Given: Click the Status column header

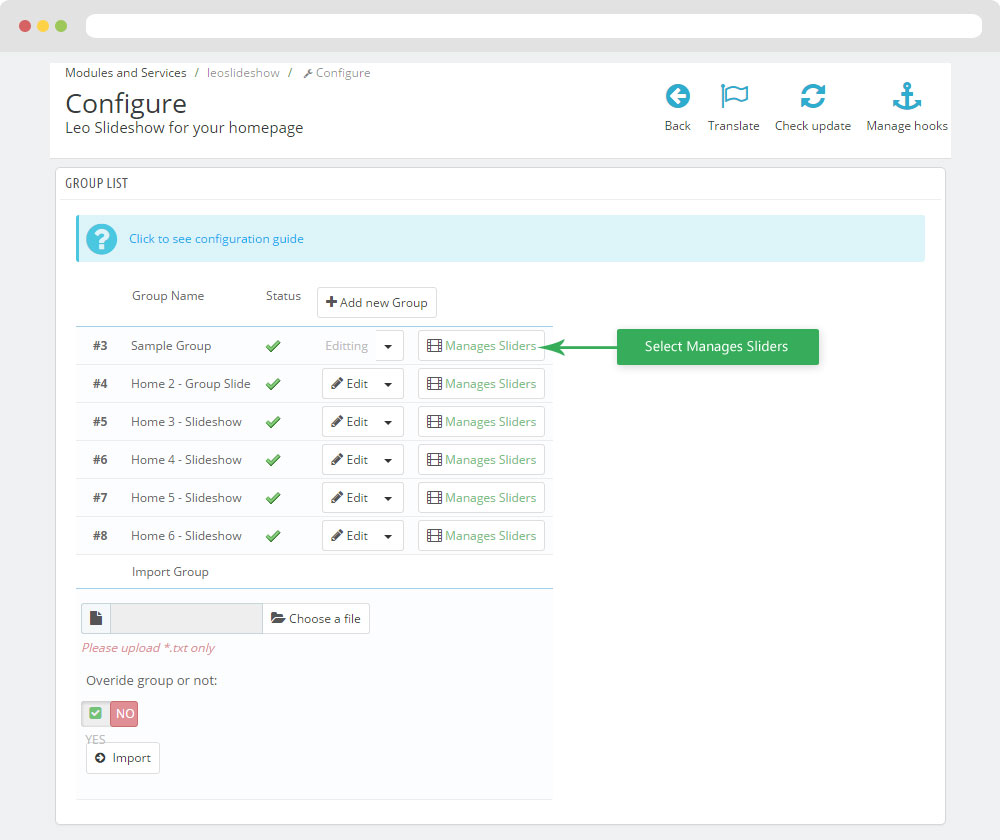Looking at the screenshot, I should pos(283,296).
